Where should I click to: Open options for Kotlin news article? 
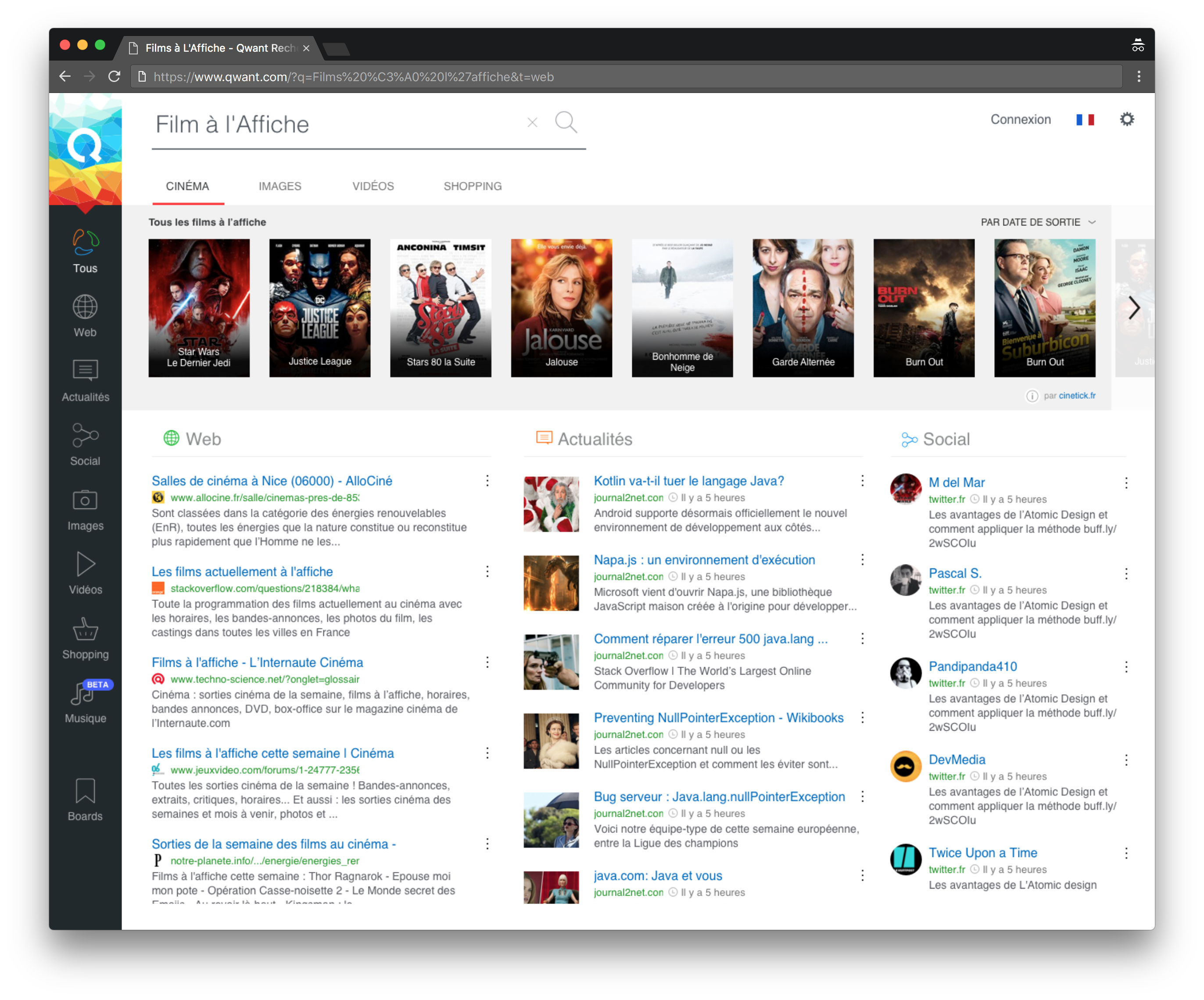point(862,481)
